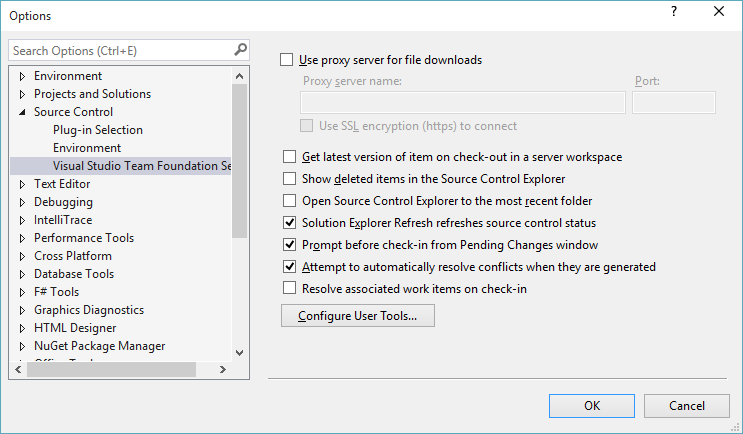Click the help question mark button
Screen dimensions: 743x434
tap(673, 13)
